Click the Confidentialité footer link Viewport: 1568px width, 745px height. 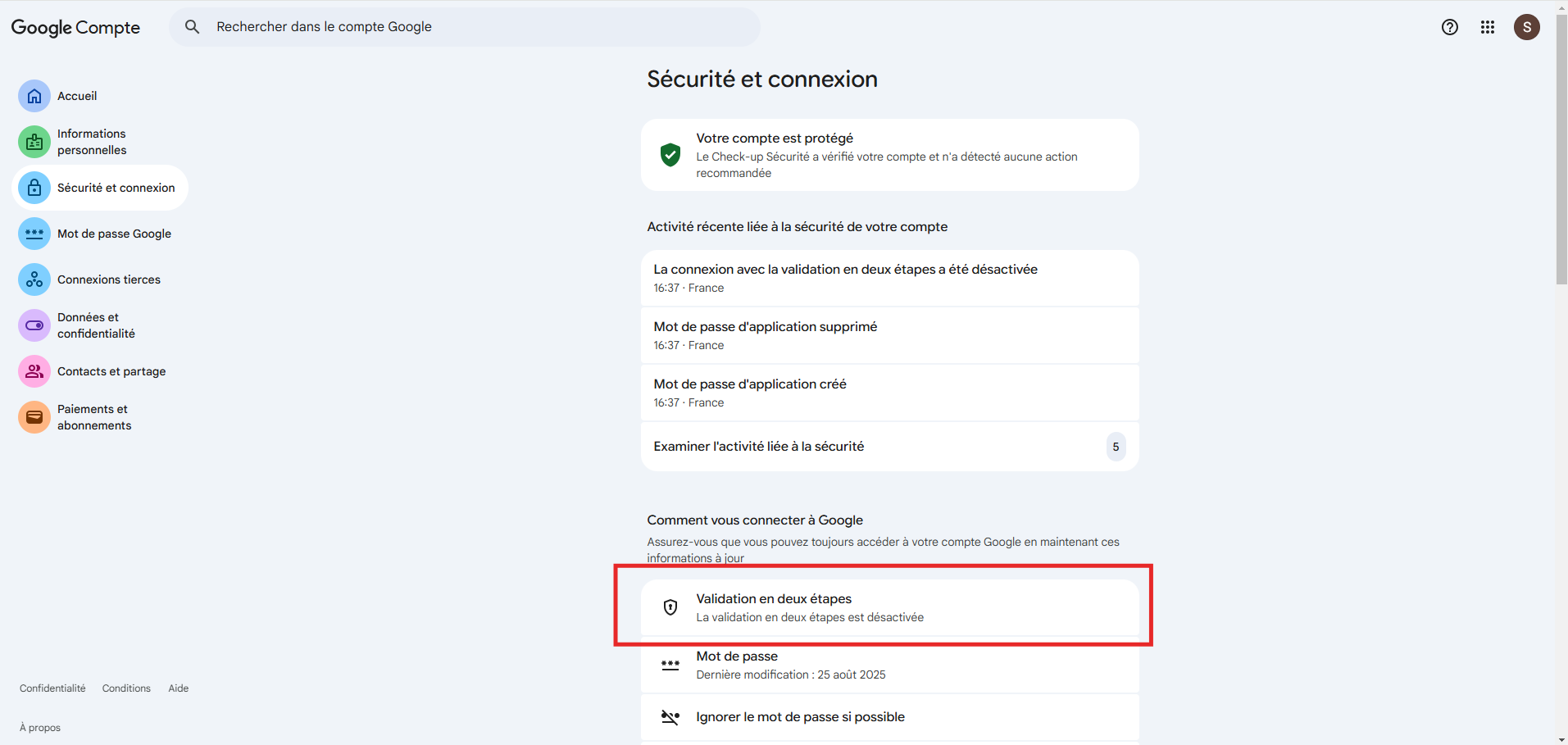(x=52, y=688)
